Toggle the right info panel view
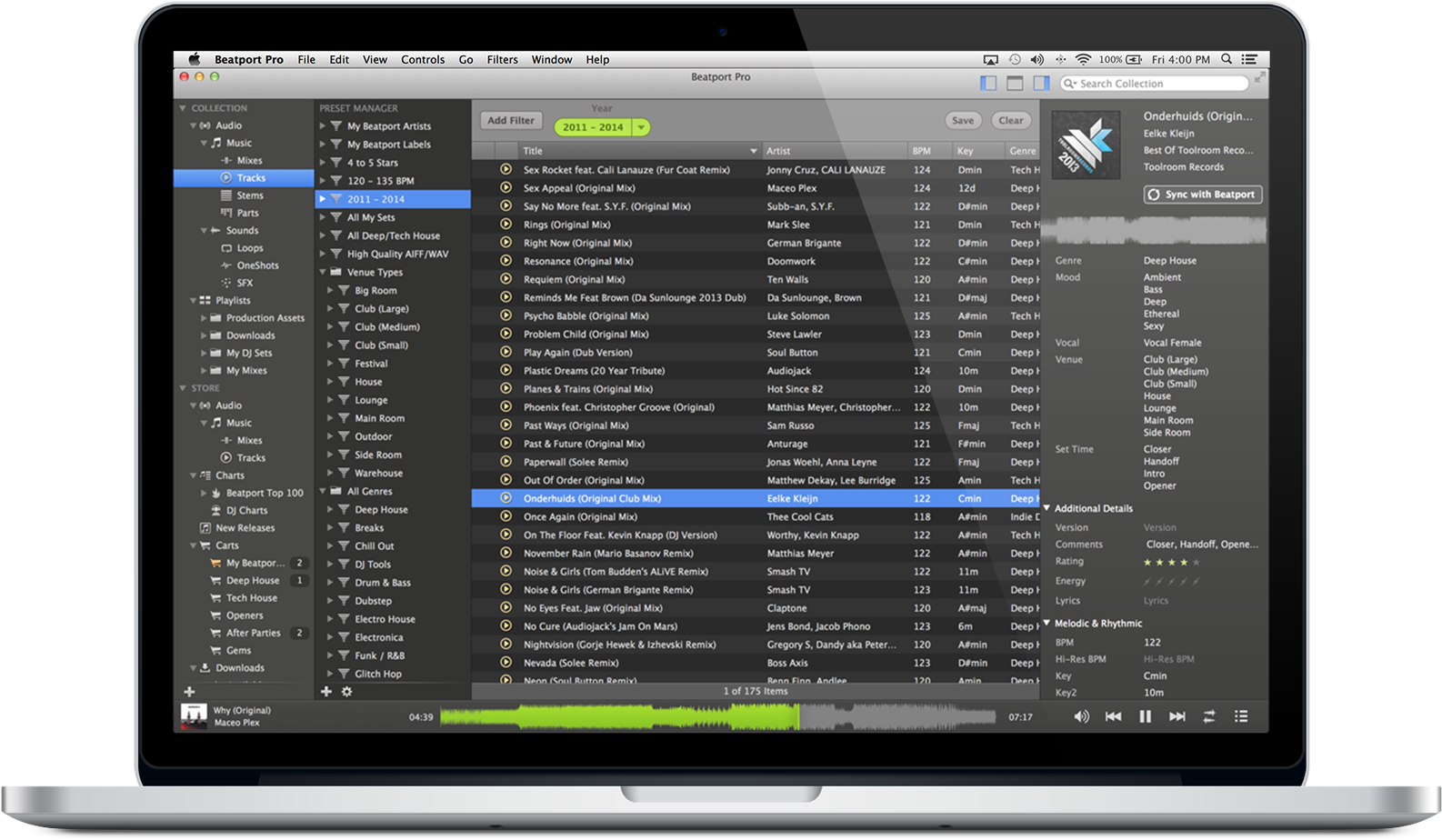Viewport: 1442px width, 840px height. click(x=1041, y=84)
